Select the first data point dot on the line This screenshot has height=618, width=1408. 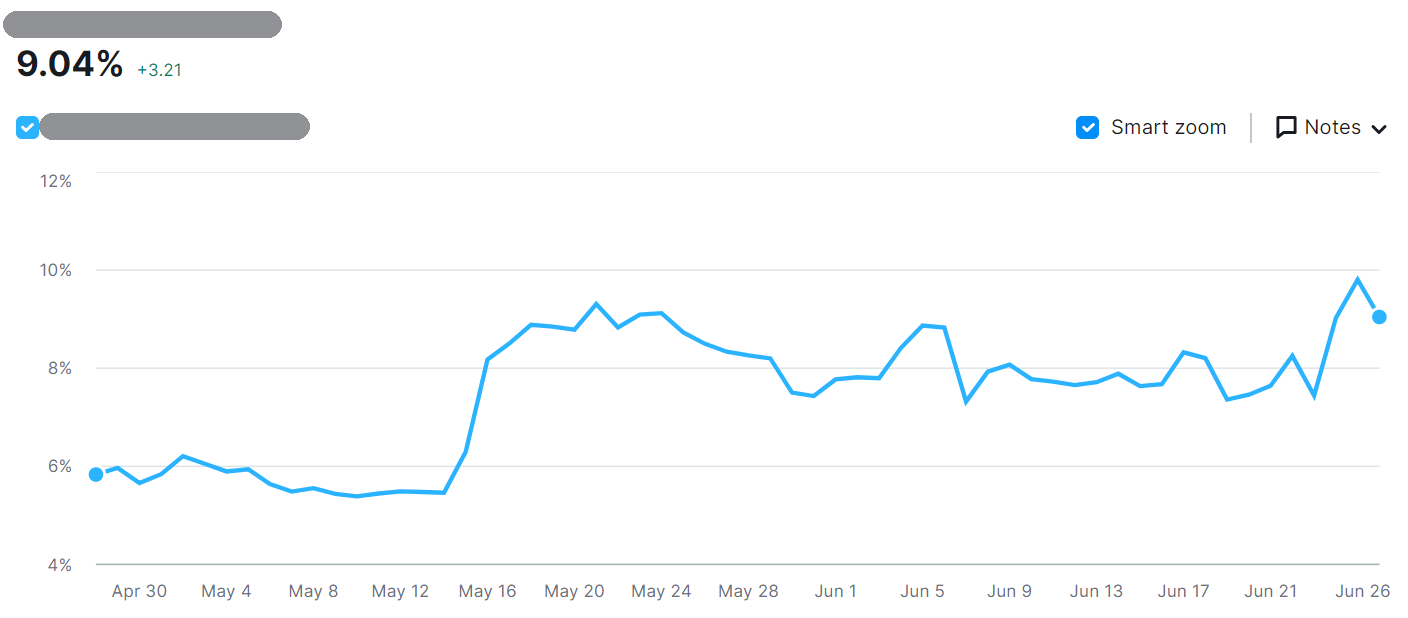pyautogui.click(x=96, y=474)
